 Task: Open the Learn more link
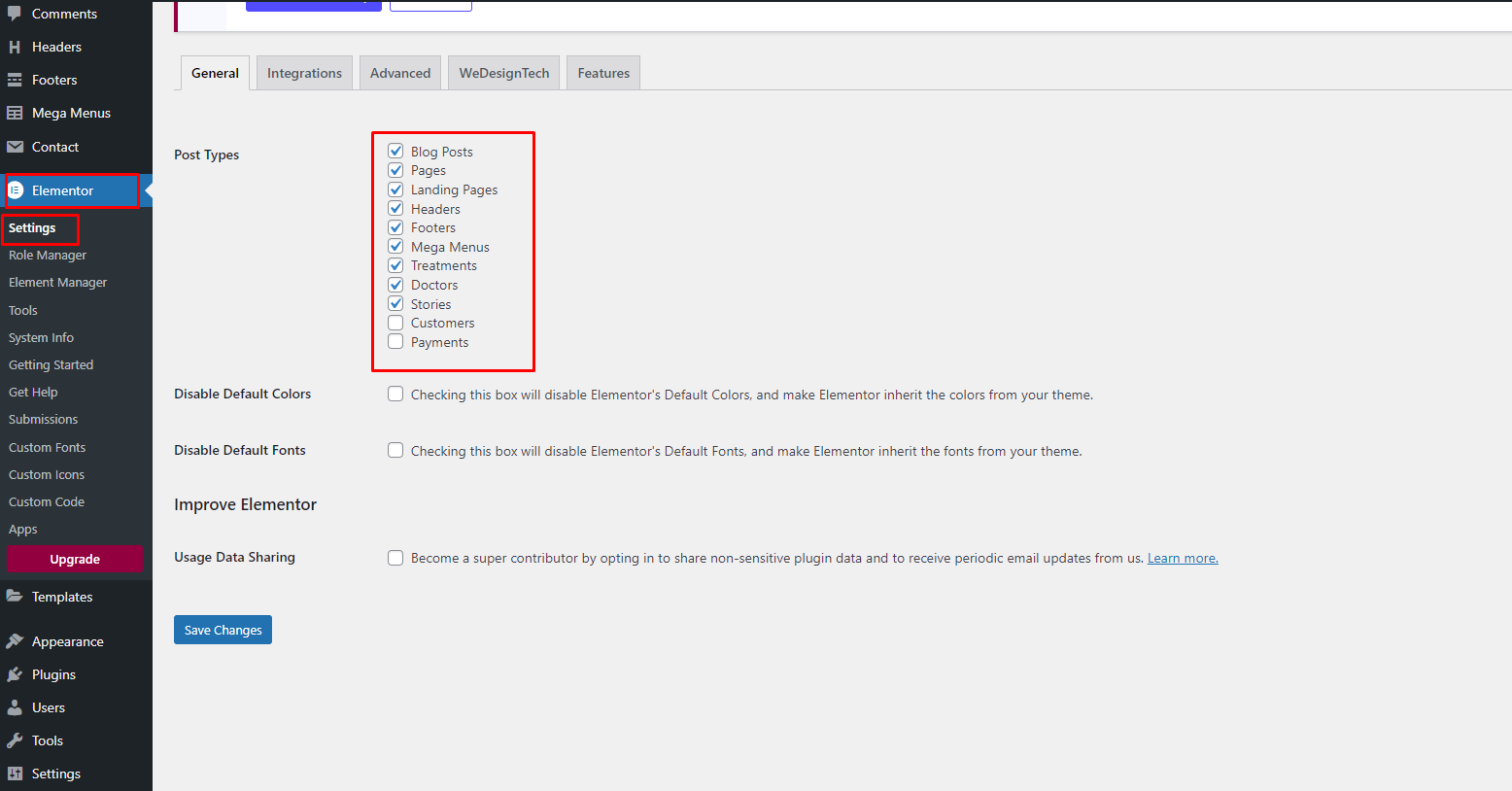click(1183, 558)
